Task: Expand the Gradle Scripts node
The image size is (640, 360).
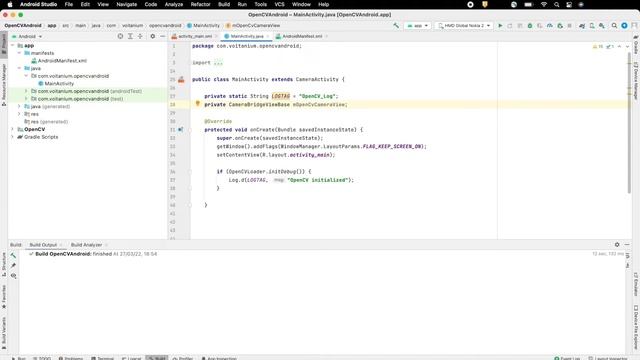Action: 13,137
